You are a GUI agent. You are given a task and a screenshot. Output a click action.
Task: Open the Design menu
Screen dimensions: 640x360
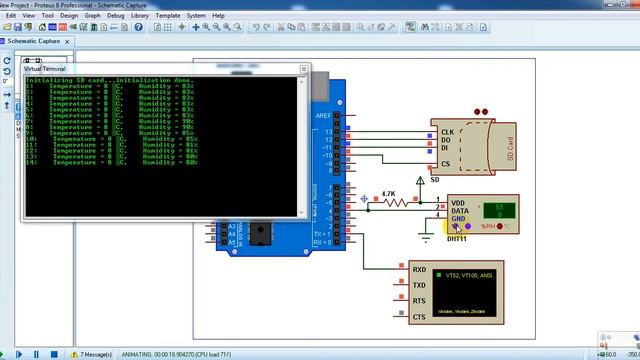69,16
